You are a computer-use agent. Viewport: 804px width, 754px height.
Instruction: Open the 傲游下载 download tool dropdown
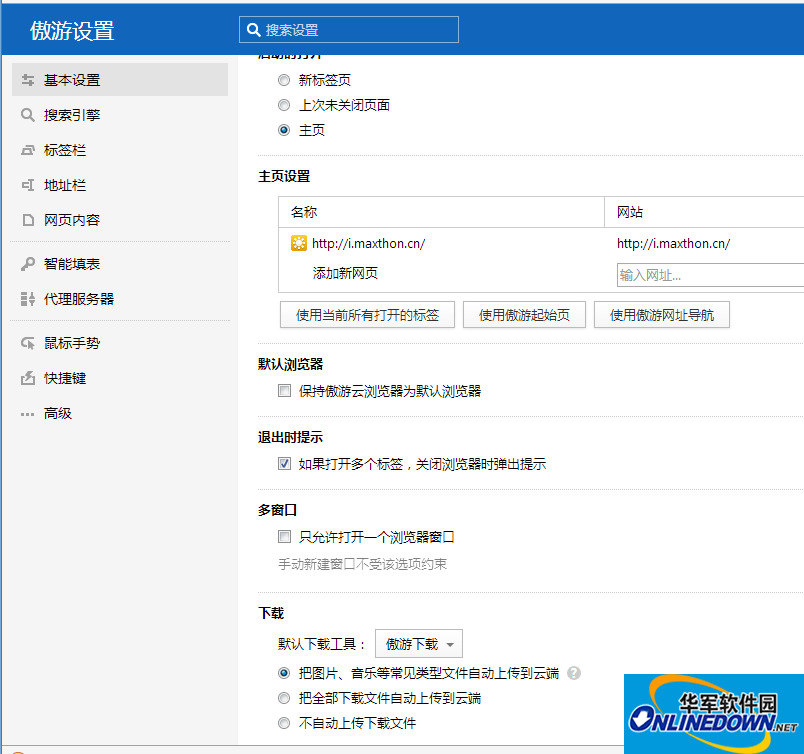pos(418,643)
